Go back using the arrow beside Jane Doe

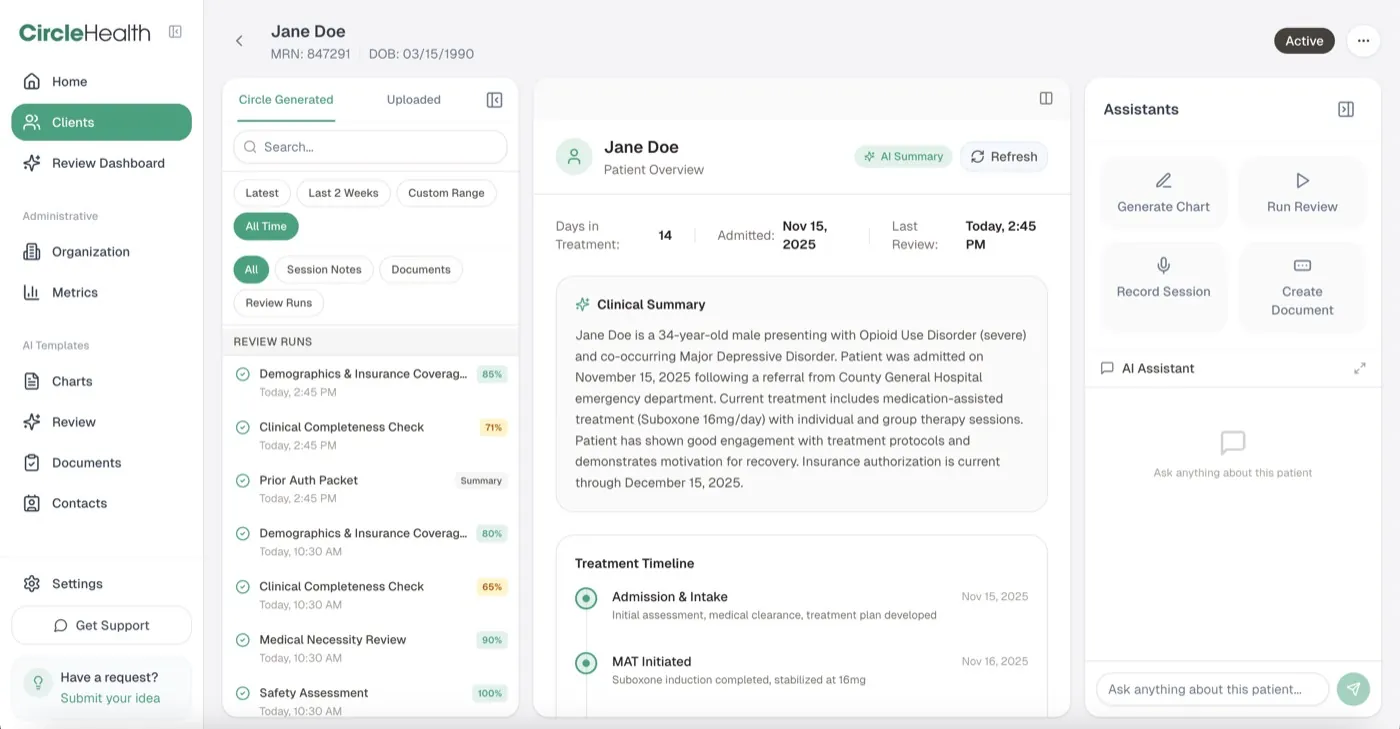pyautogui.click(x=239, y=41)
